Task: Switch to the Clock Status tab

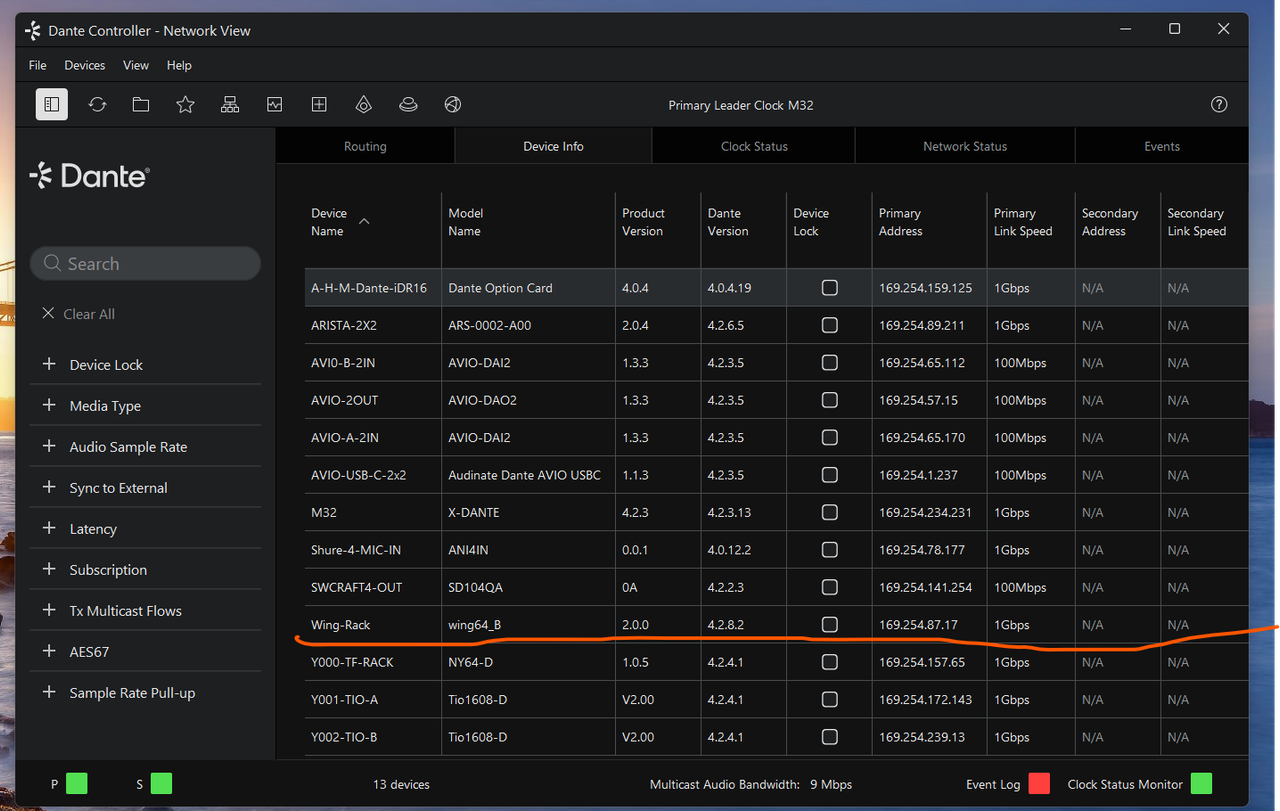Action: coord(754,146)
